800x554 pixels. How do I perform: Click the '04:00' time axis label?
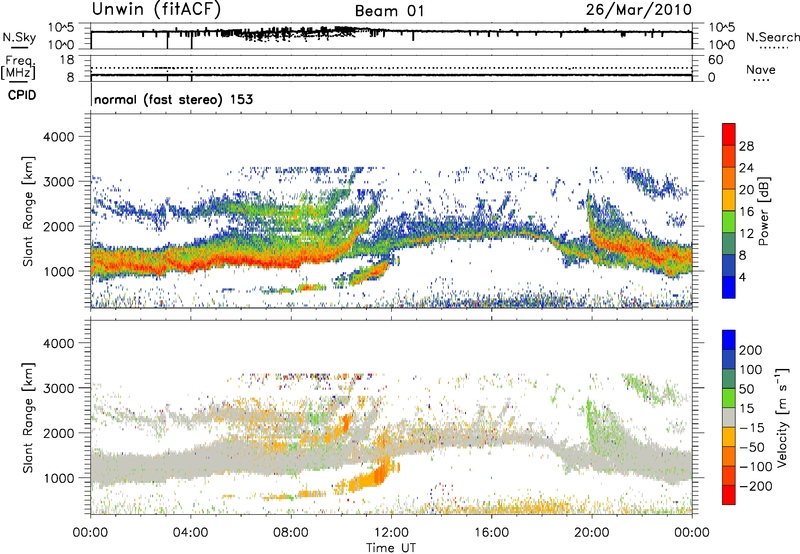click(190, 533)
